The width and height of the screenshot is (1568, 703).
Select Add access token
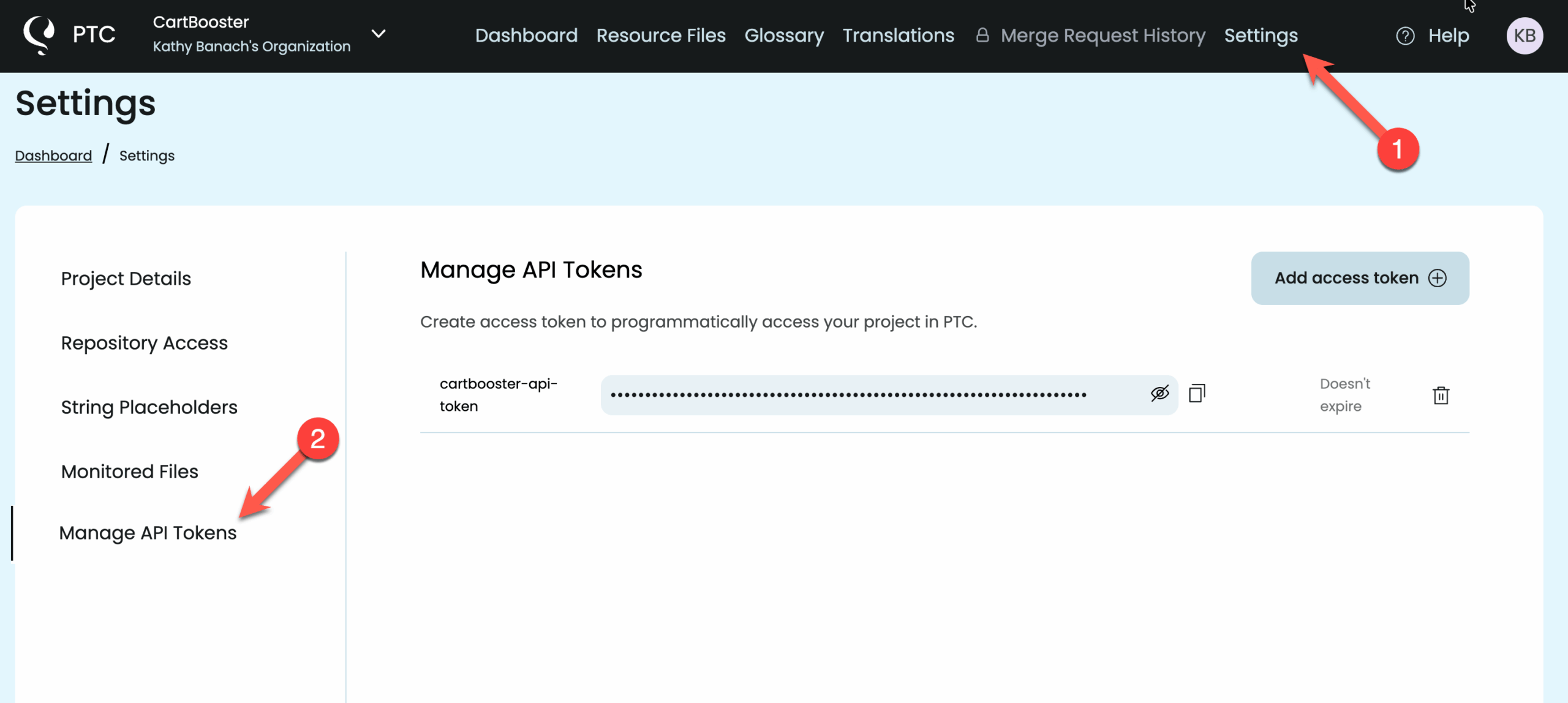(x=1360, y=277)
